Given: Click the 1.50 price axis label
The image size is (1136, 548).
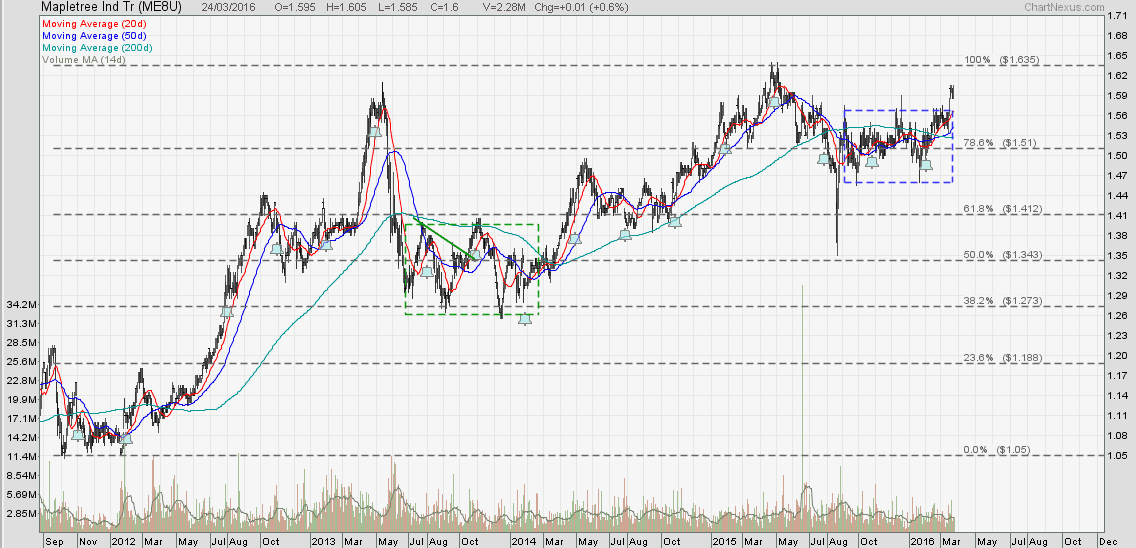Looking at the screenshot, I should pyautogui.click(x=1118, y=156).
